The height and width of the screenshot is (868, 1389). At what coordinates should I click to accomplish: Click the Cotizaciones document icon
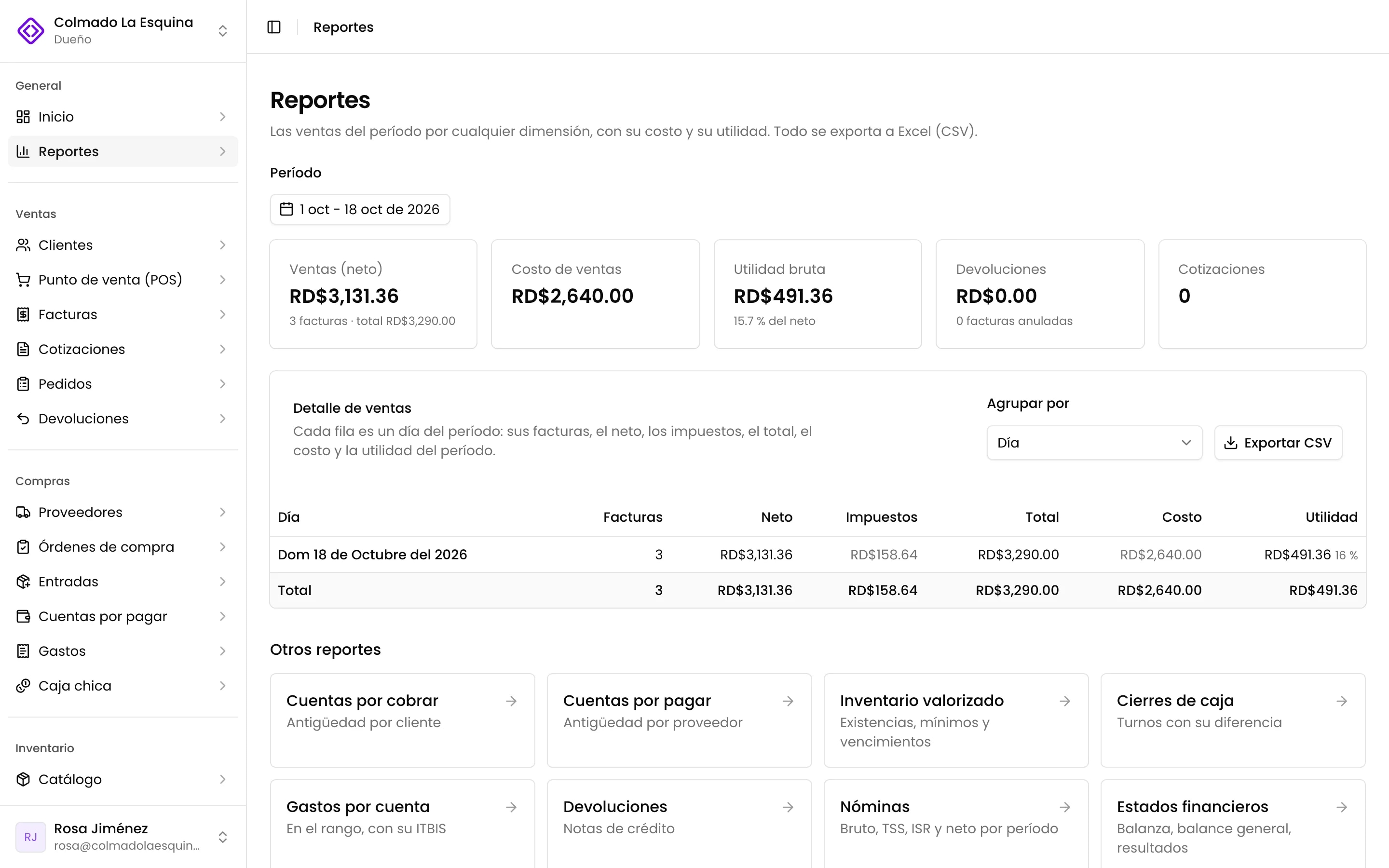[23, 349]
